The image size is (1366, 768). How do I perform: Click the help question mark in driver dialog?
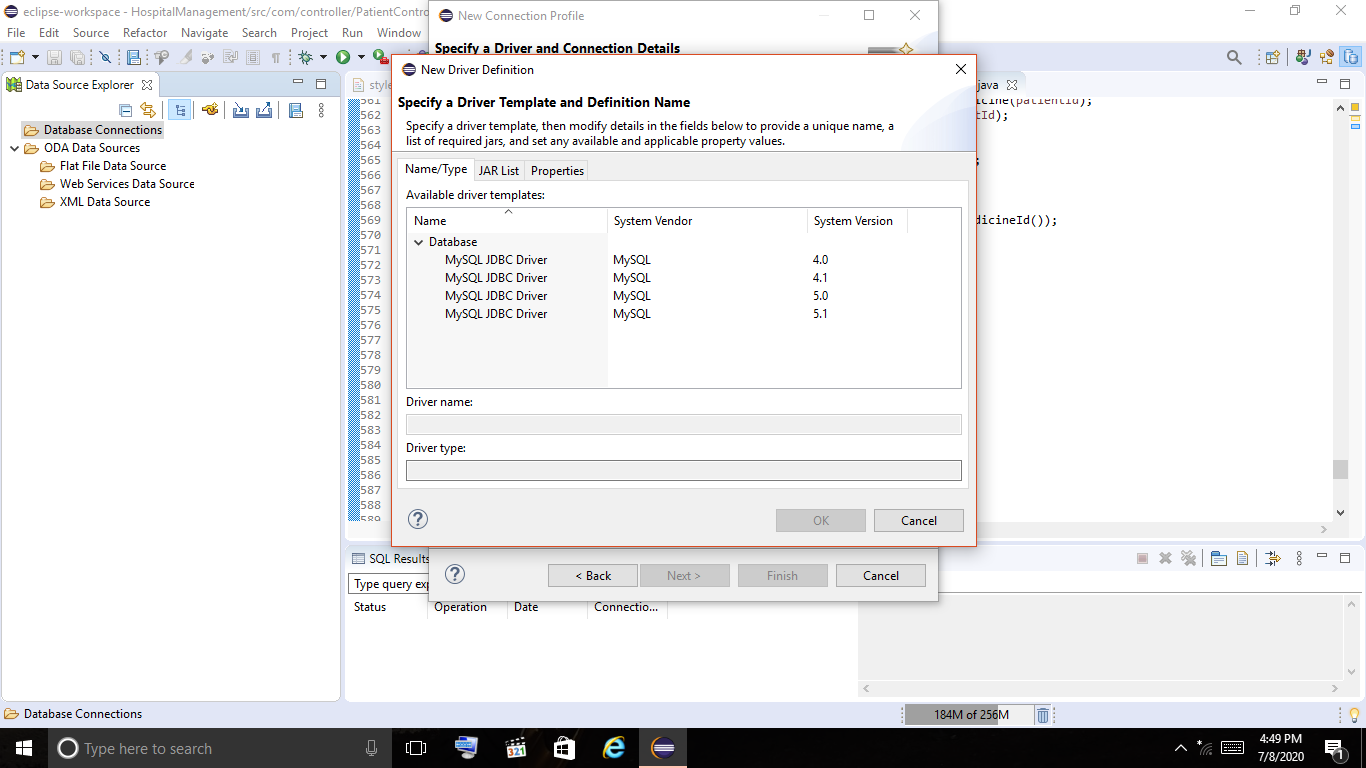[418, 518]
